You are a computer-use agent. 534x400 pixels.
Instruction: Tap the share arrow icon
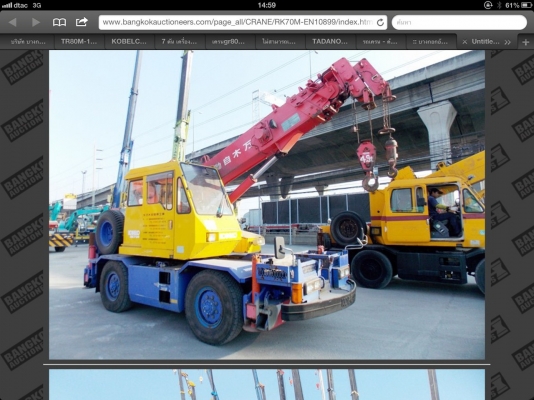pos(81,22)
